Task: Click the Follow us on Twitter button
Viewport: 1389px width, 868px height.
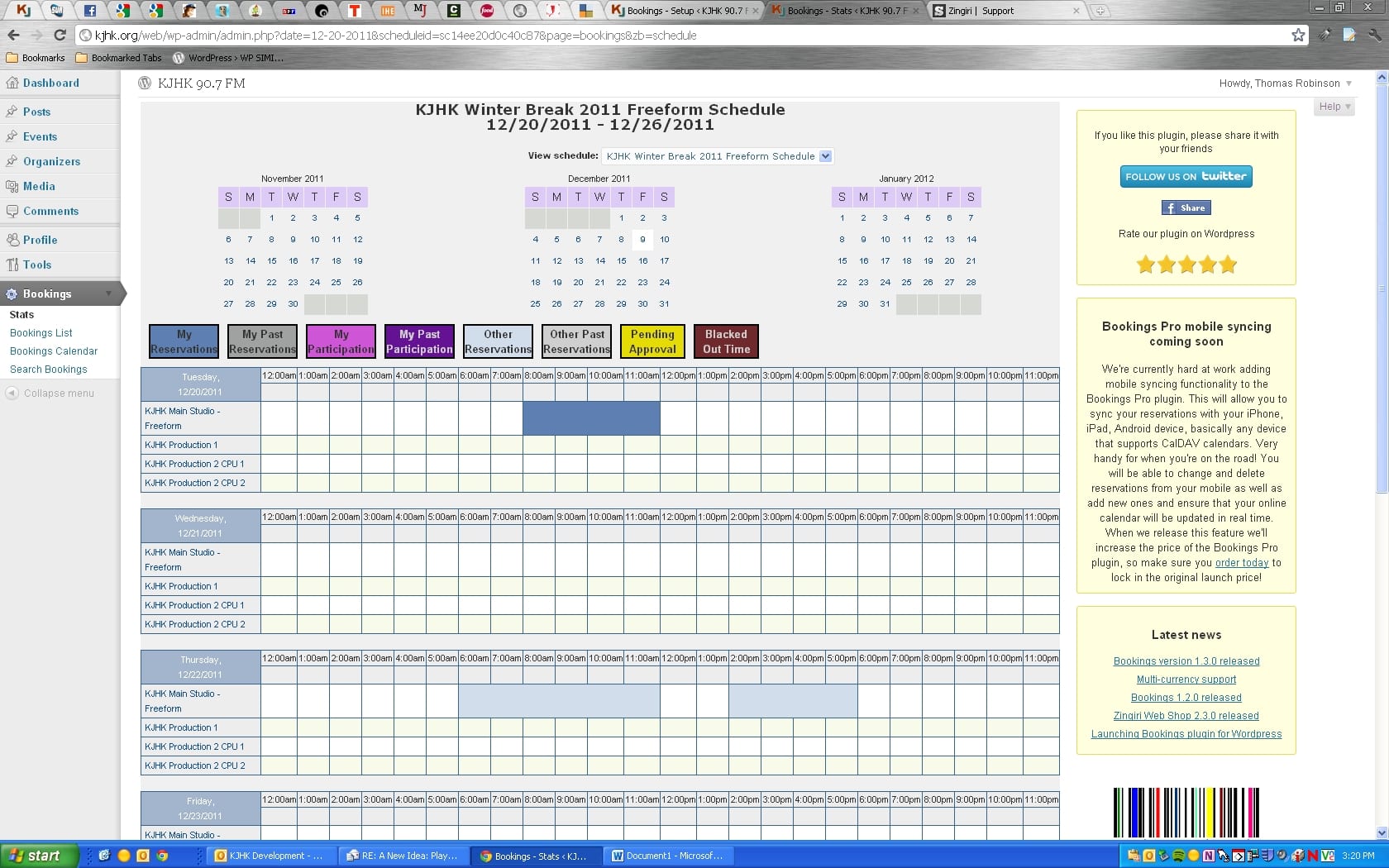Action: (1186, 176)
